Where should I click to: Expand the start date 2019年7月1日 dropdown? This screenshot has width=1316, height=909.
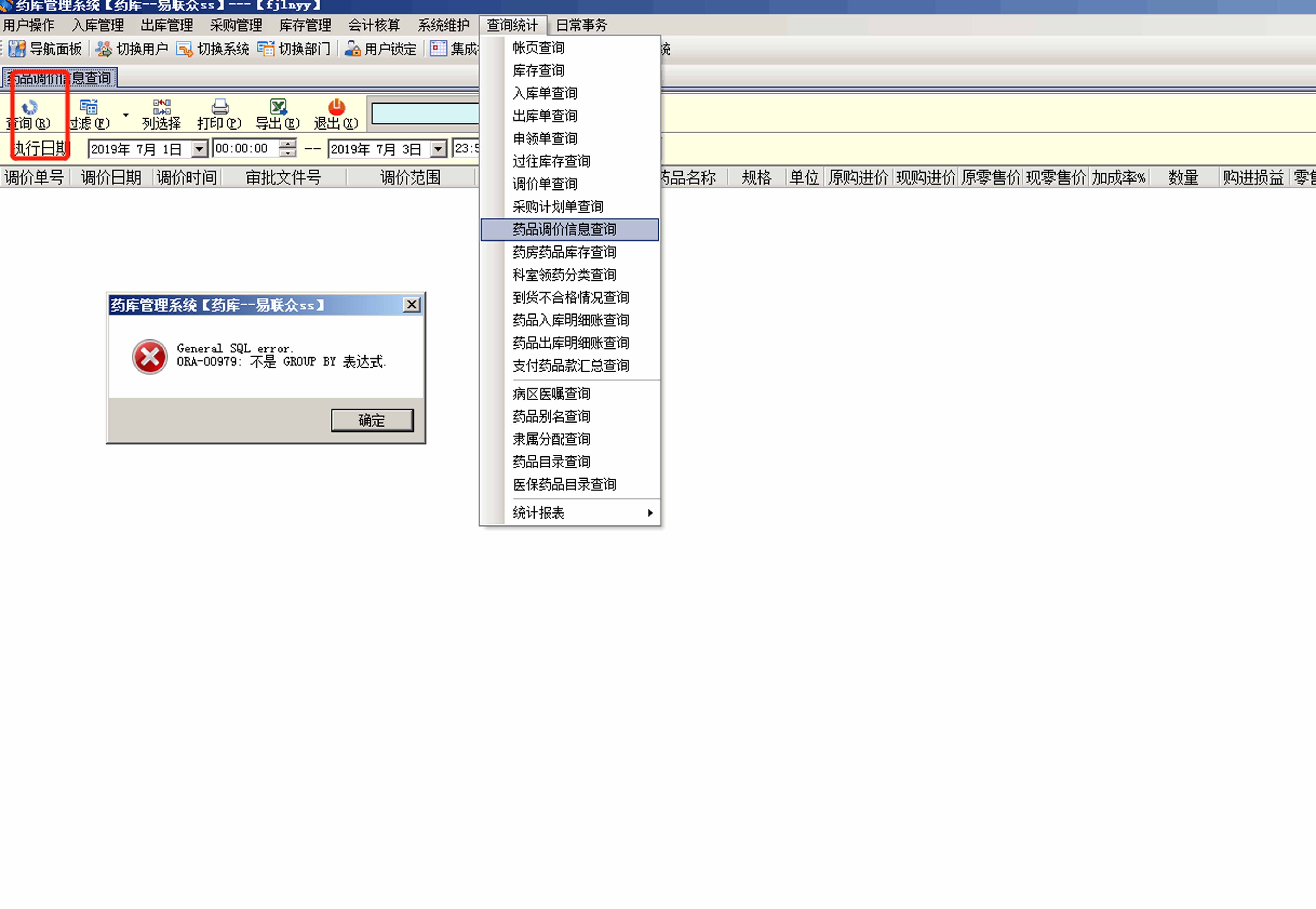pos(199,149)
